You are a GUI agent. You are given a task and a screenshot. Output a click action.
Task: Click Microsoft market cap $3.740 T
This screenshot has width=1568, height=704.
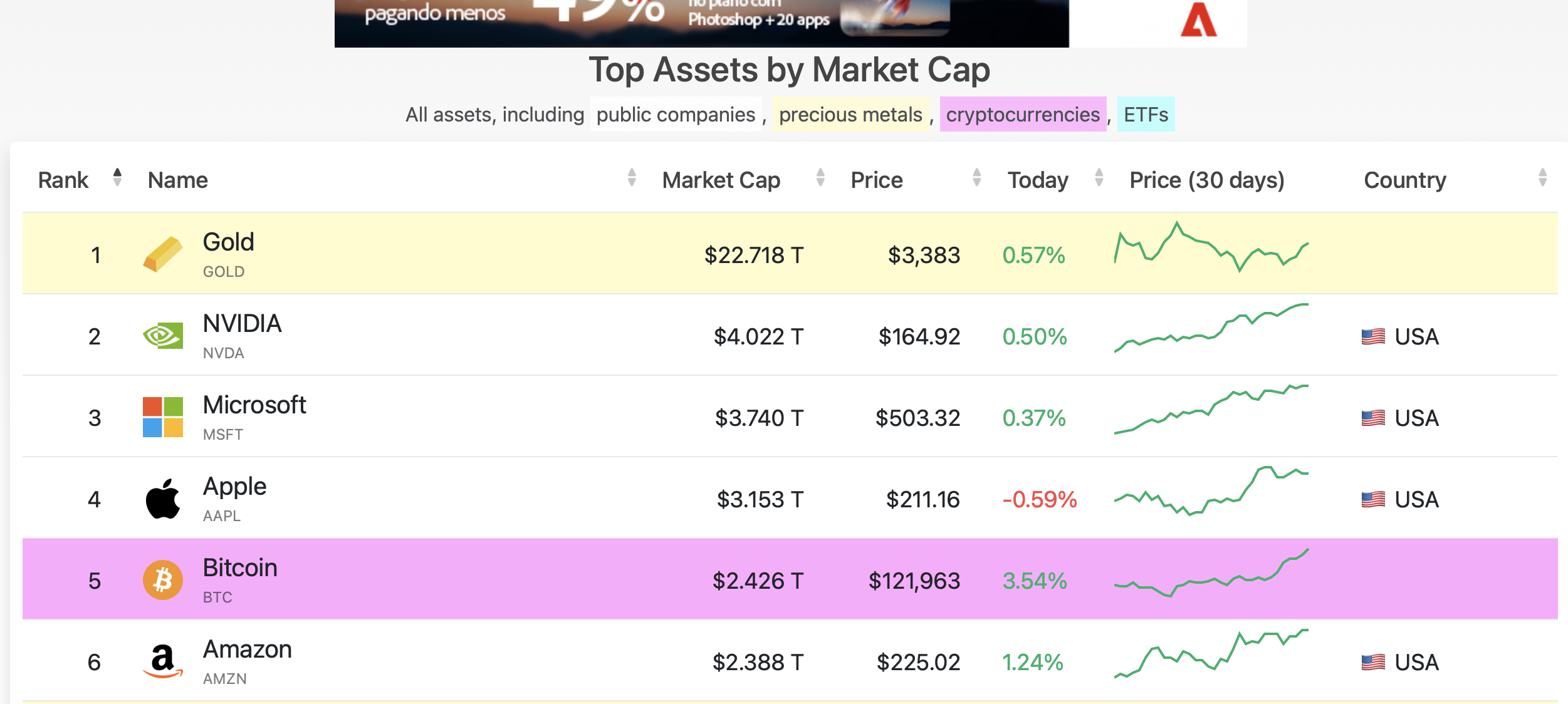760,418
